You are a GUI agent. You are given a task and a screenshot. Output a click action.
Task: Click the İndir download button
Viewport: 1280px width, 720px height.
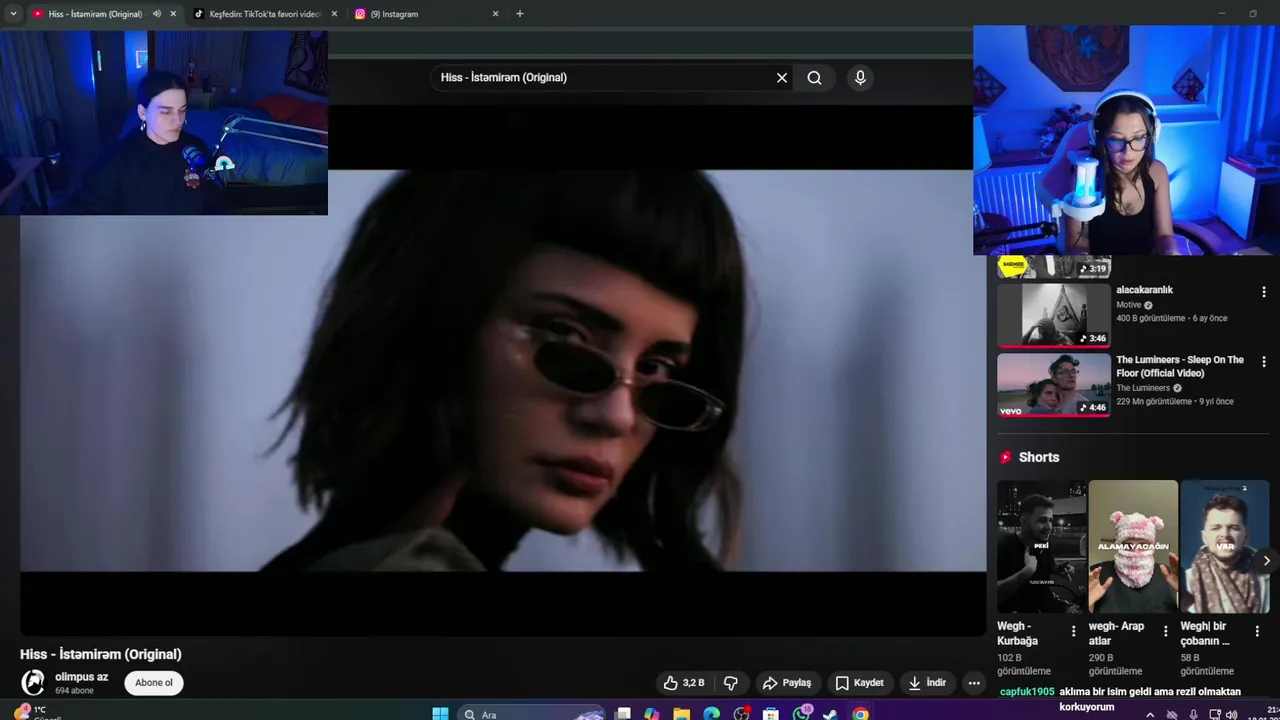click(x=927, y=683)
